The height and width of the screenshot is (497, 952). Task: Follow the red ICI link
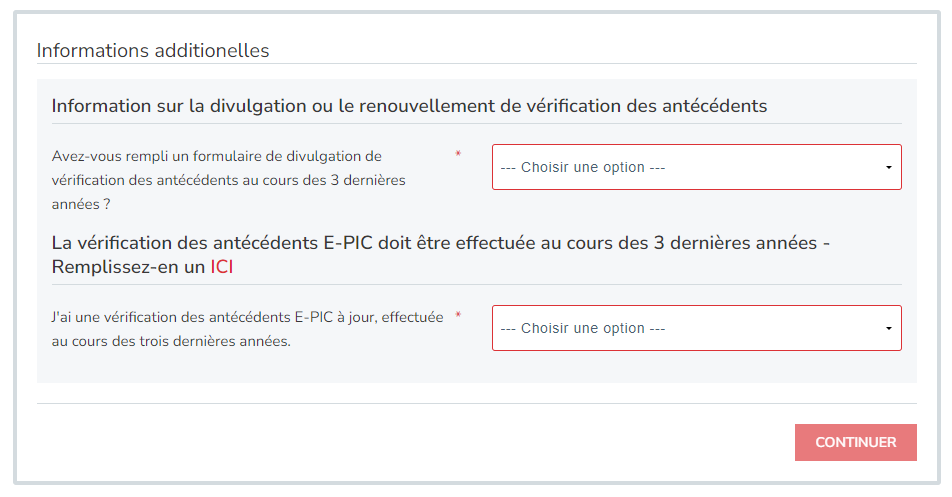222,267
